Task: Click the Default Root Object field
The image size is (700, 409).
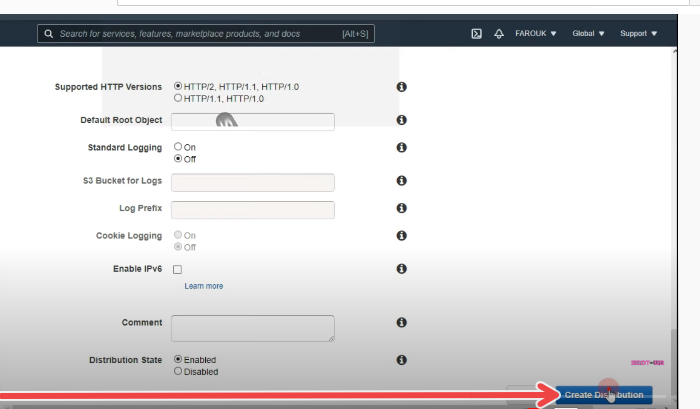Action: [x=253, y=121]
